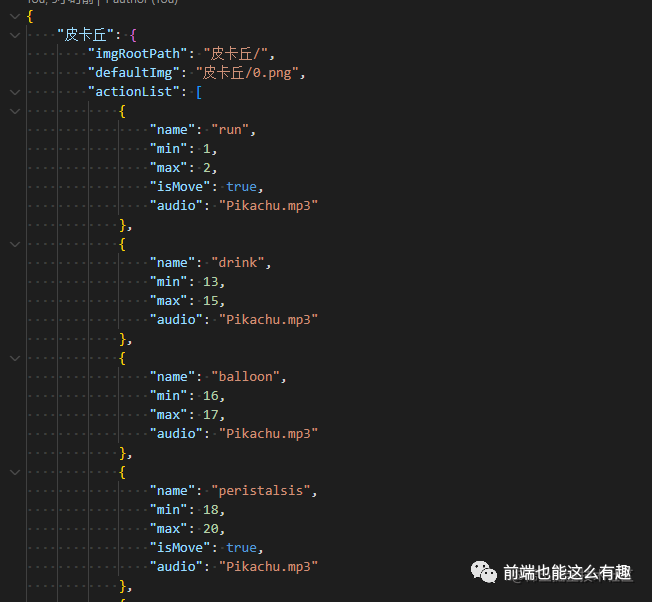Viewport: 652px width, 602px height.
Task: Collapse the "run" action object chevron
Action: click(x=15, y=111)
